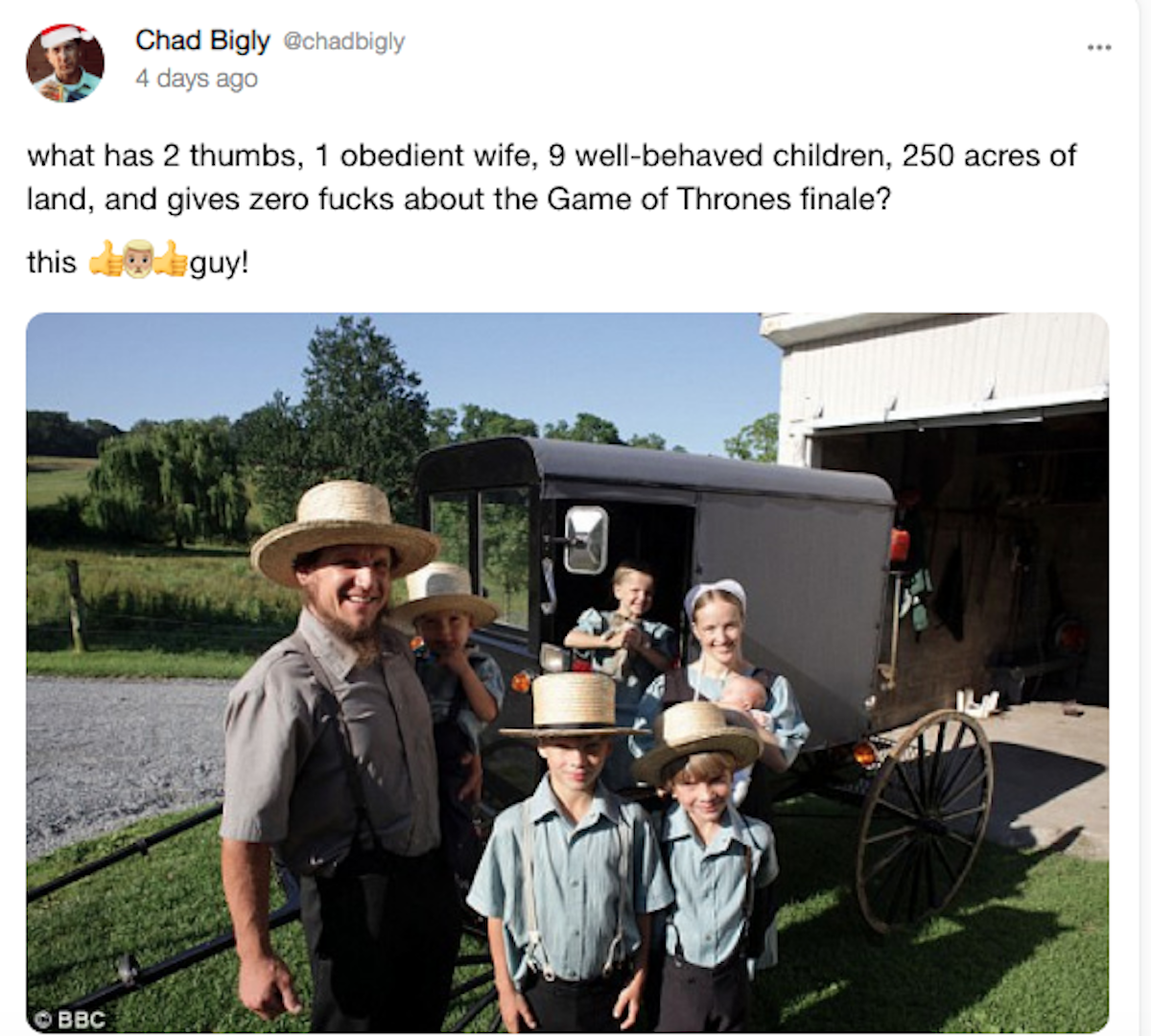Screen dimensions: 1151x1036
Task: Click the right thumbs-up emoji before 'guy!'
Action: pos(171,260)
